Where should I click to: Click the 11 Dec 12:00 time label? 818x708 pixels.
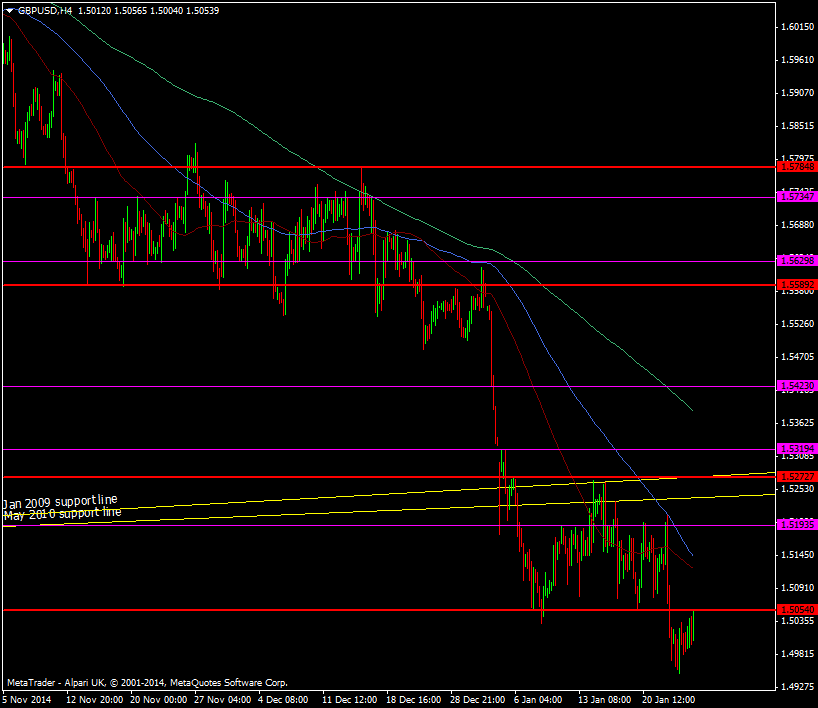coord(350,700)
